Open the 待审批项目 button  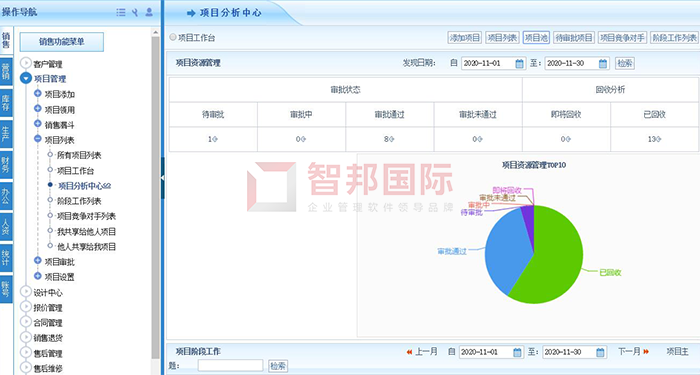574,38
